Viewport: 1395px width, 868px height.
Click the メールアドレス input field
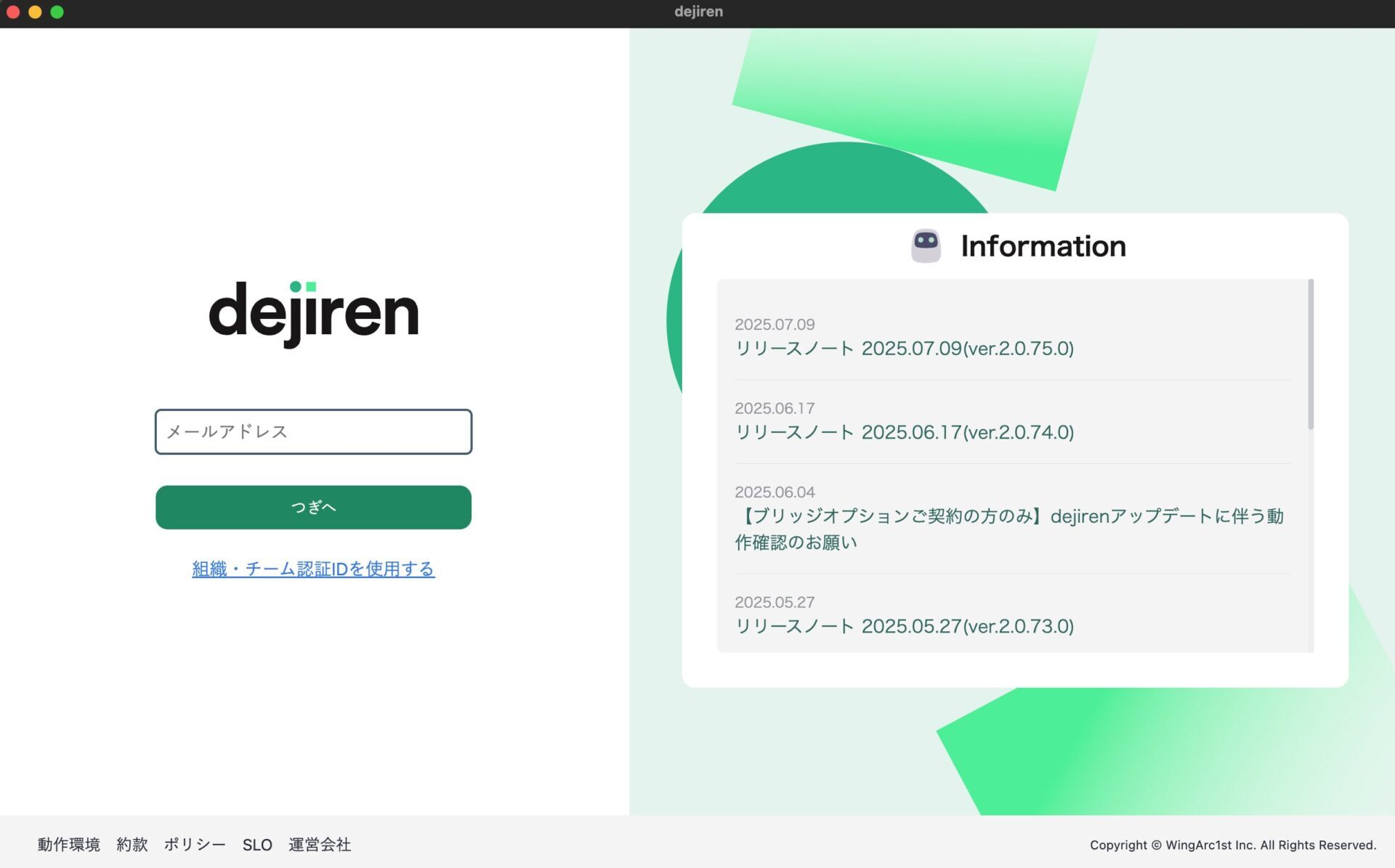click(313, 431)
